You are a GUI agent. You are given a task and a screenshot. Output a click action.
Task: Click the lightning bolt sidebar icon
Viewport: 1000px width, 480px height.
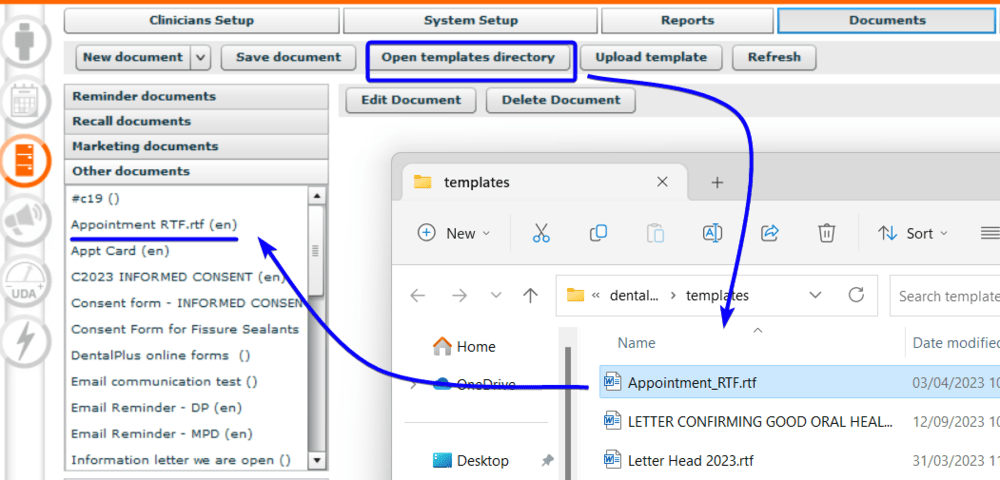(24, 341)
